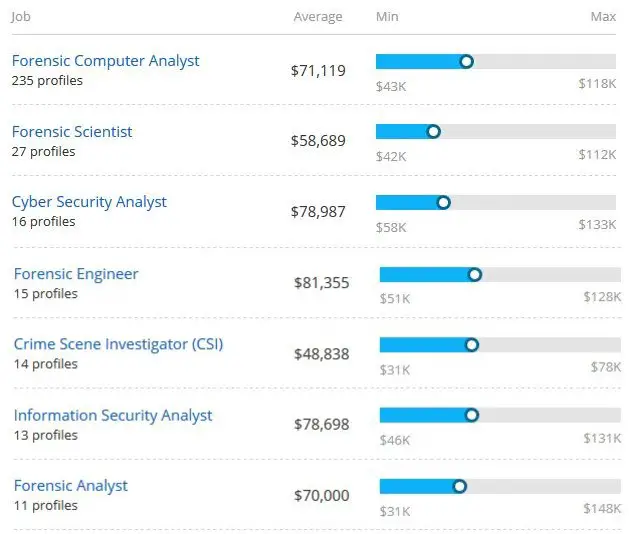Viewport: 629px width, 534px height.
Task: Click Crime Scene Investigator salary range marker
Action: tap(472, 345)
